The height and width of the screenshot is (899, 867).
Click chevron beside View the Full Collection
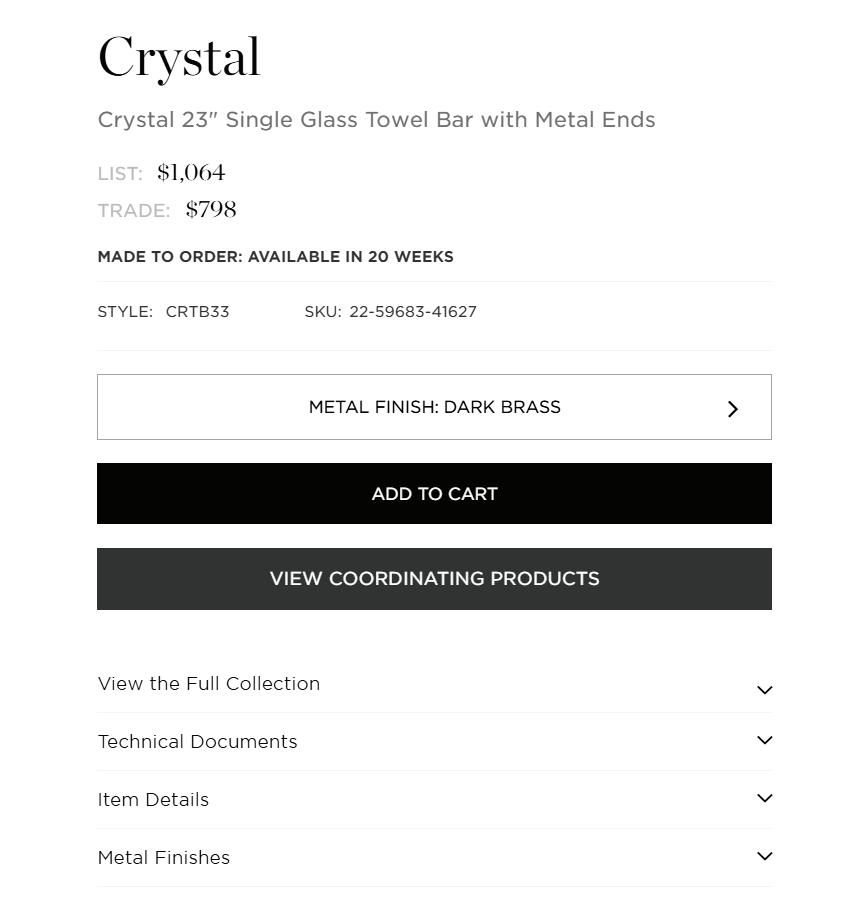[x=765, y=690]
